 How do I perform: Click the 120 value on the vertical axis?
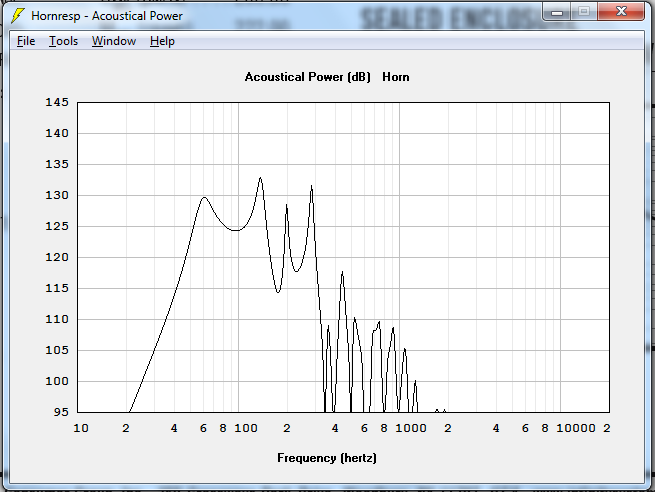pyautogui.click(x=57, y=257)
